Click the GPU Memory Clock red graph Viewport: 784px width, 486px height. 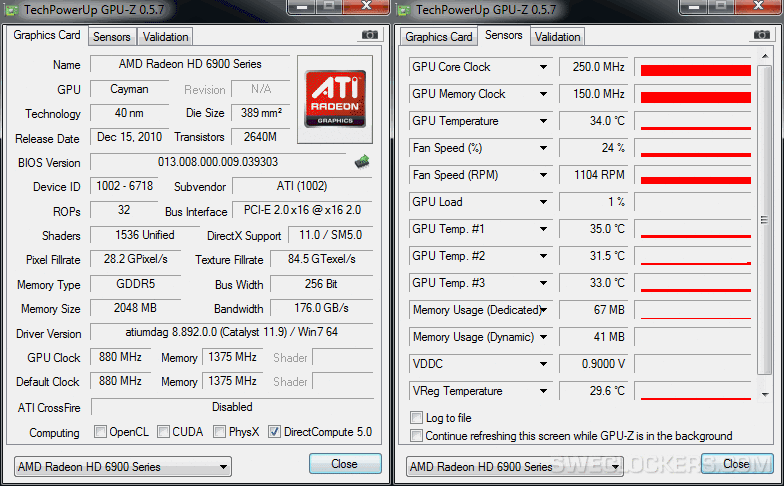click(696, 97)
